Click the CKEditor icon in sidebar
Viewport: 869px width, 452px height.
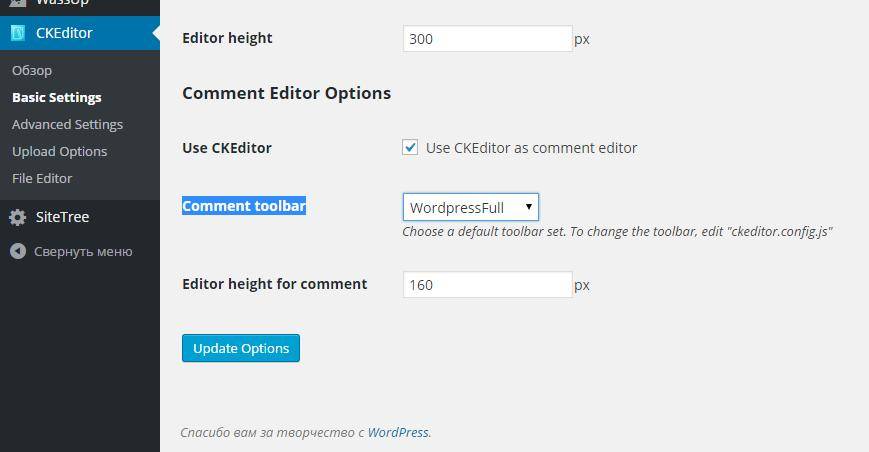(x=18, y=33)
